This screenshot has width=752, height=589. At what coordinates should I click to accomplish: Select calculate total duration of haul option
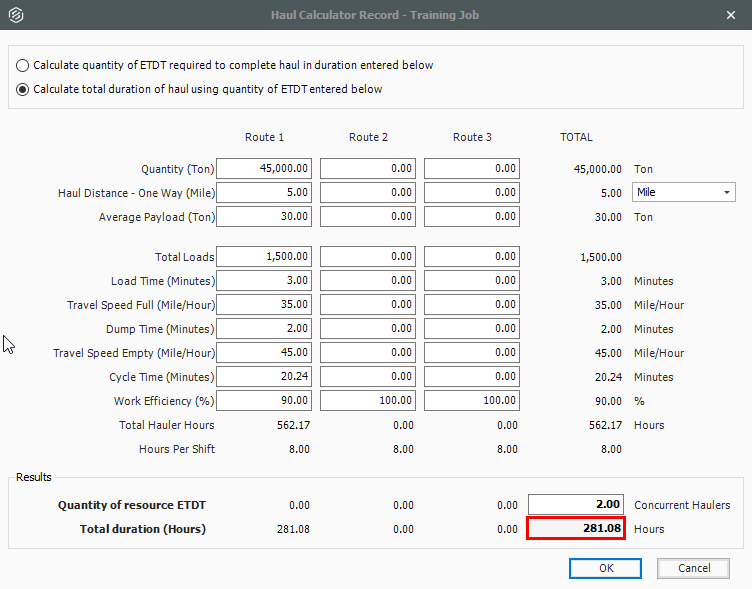tap(23, 89)
